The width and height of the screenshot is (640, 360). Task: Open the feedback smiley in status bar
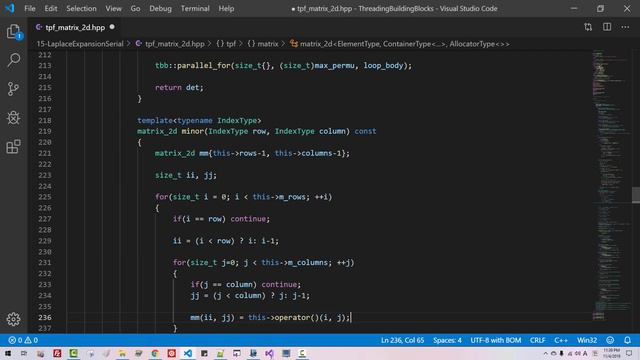610,340
